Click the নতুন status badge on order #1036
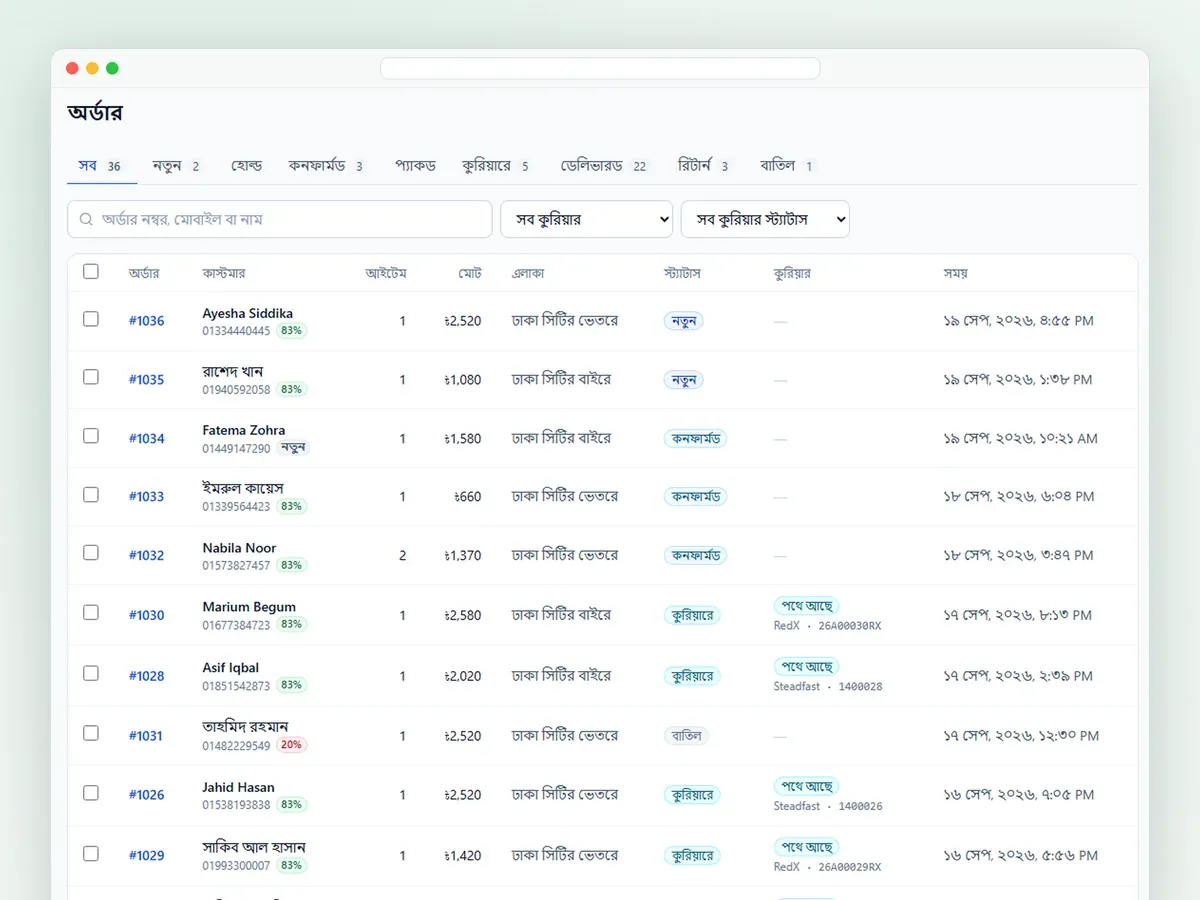 pos(684,321)
